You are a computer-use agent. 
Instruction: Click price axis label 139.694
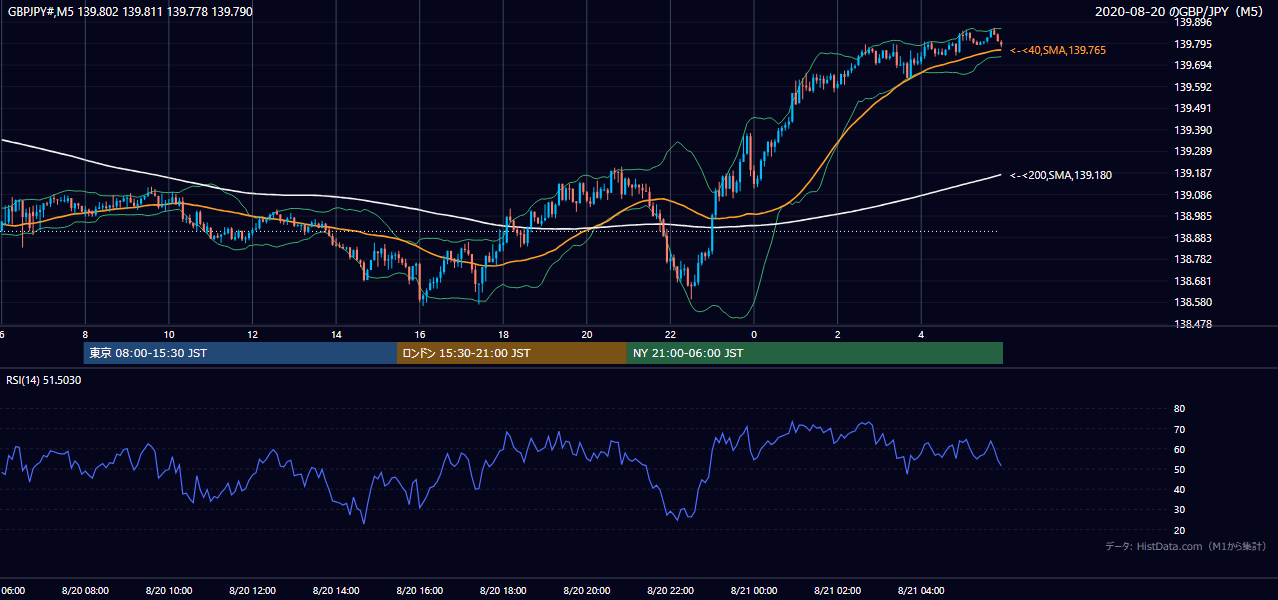pos(1192,65)
